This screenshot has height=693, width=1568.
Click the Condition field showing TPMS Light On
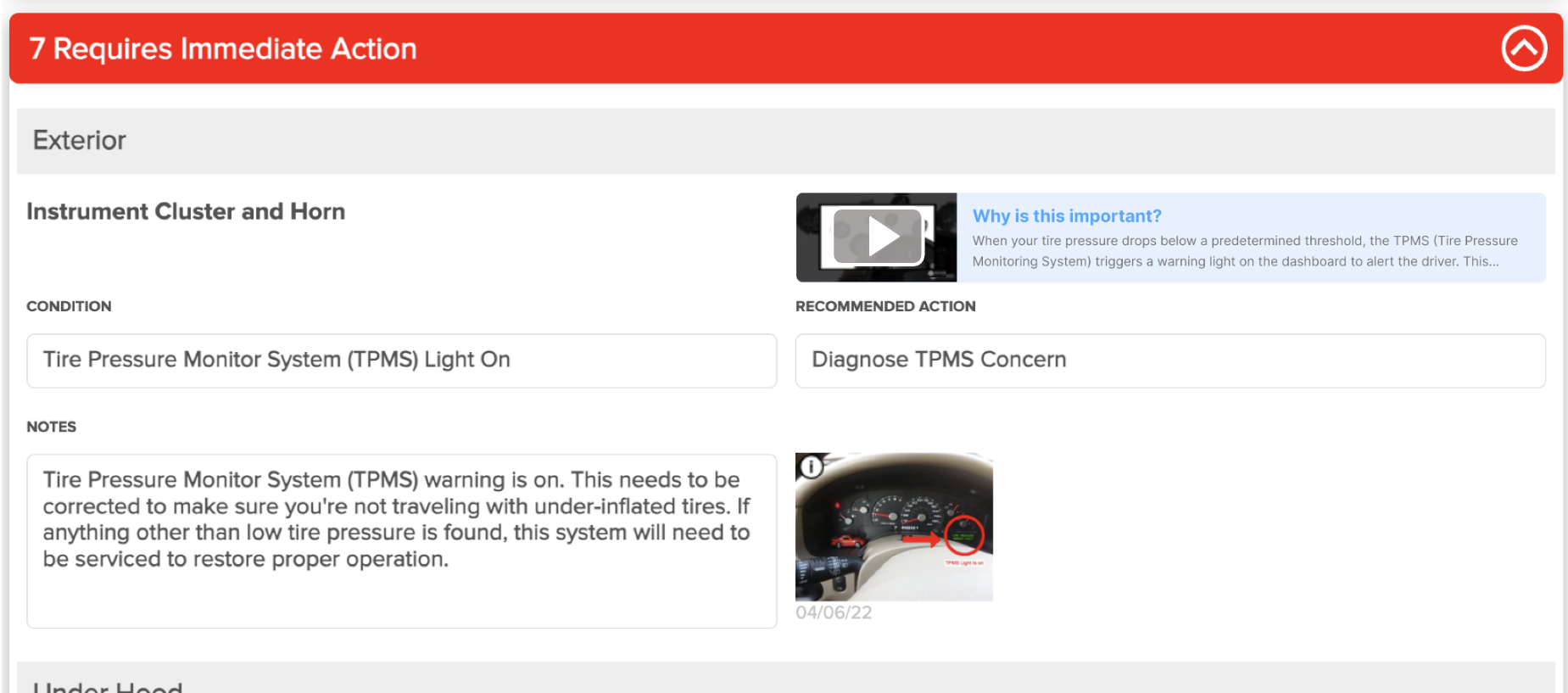coord(401,360)
